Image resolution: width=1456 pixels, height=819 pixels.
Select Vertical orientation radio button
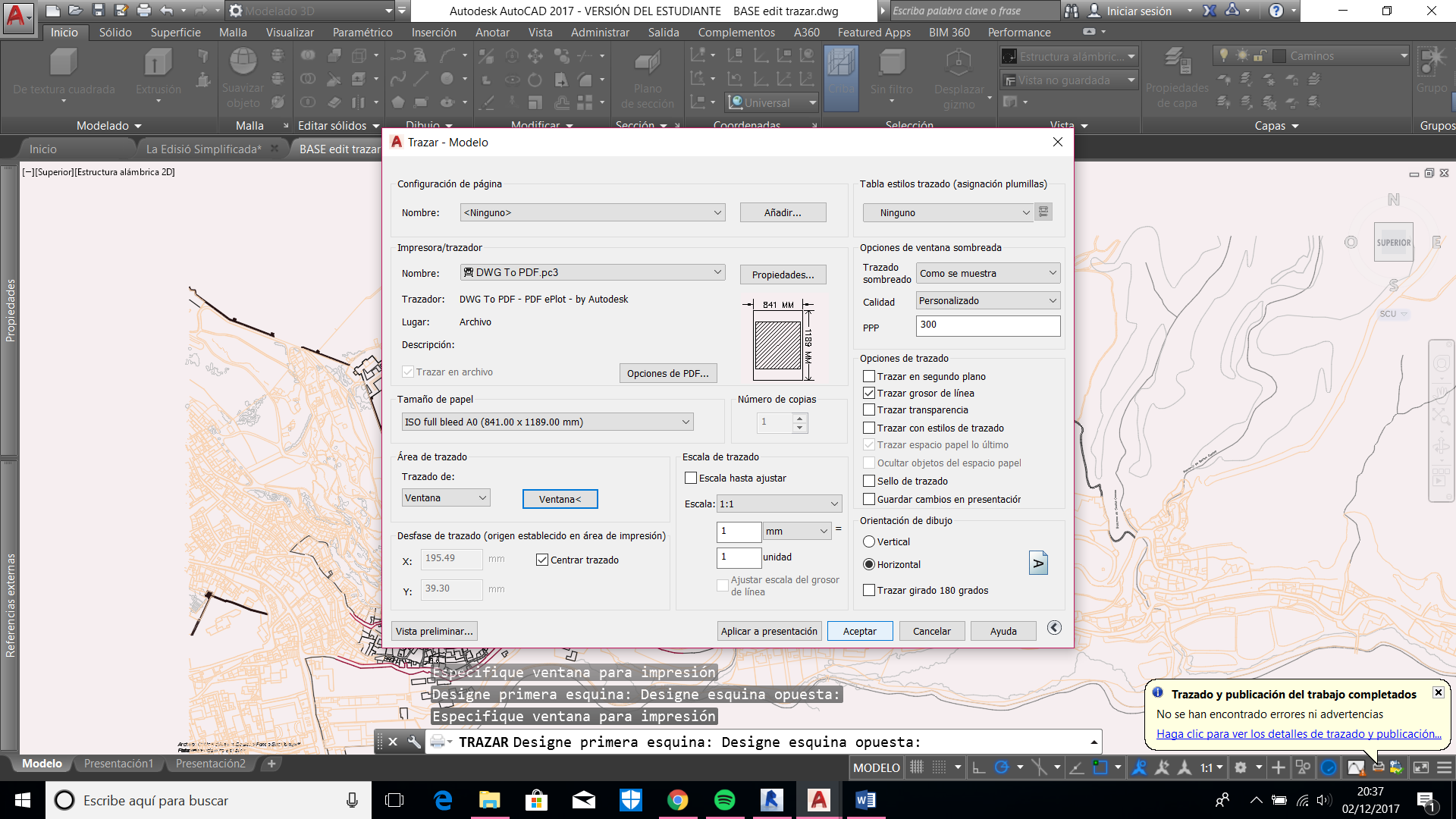point(869,541)
